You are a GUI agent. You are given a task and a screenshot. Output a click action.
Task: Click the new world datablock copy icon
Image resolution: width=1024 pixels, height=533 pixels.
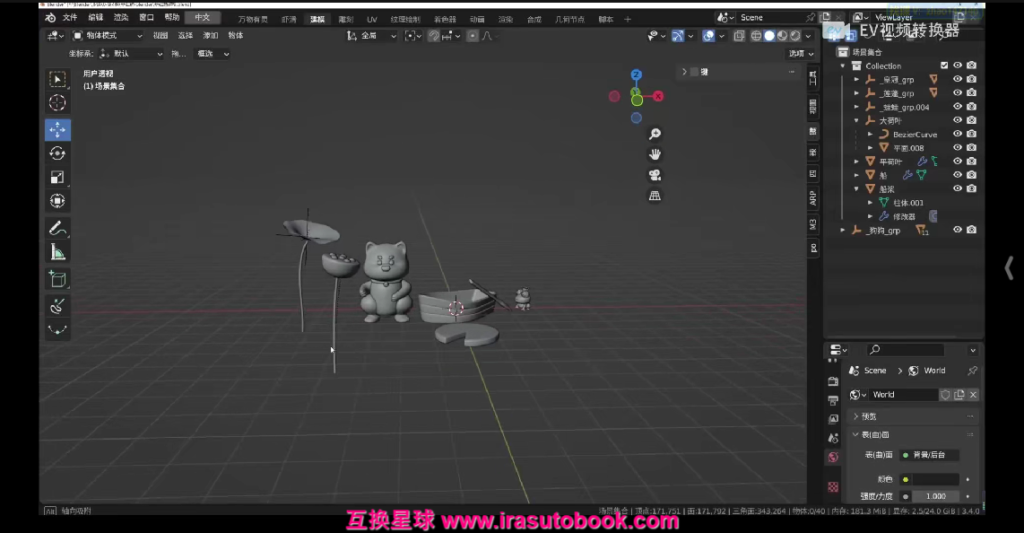click(959, 395)
